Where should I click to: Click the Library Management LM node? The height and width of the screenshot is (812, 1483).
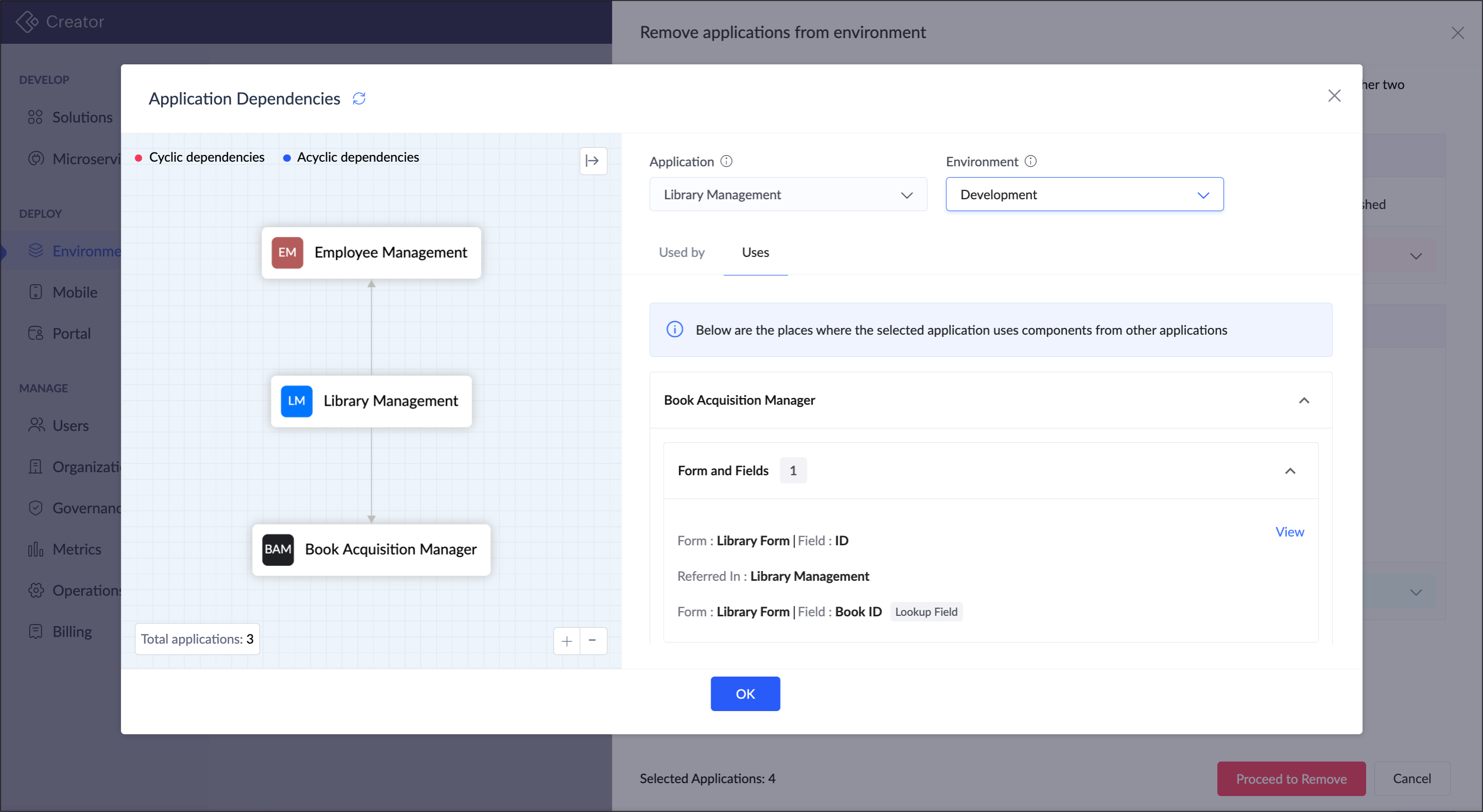click(x=371, y=401)
